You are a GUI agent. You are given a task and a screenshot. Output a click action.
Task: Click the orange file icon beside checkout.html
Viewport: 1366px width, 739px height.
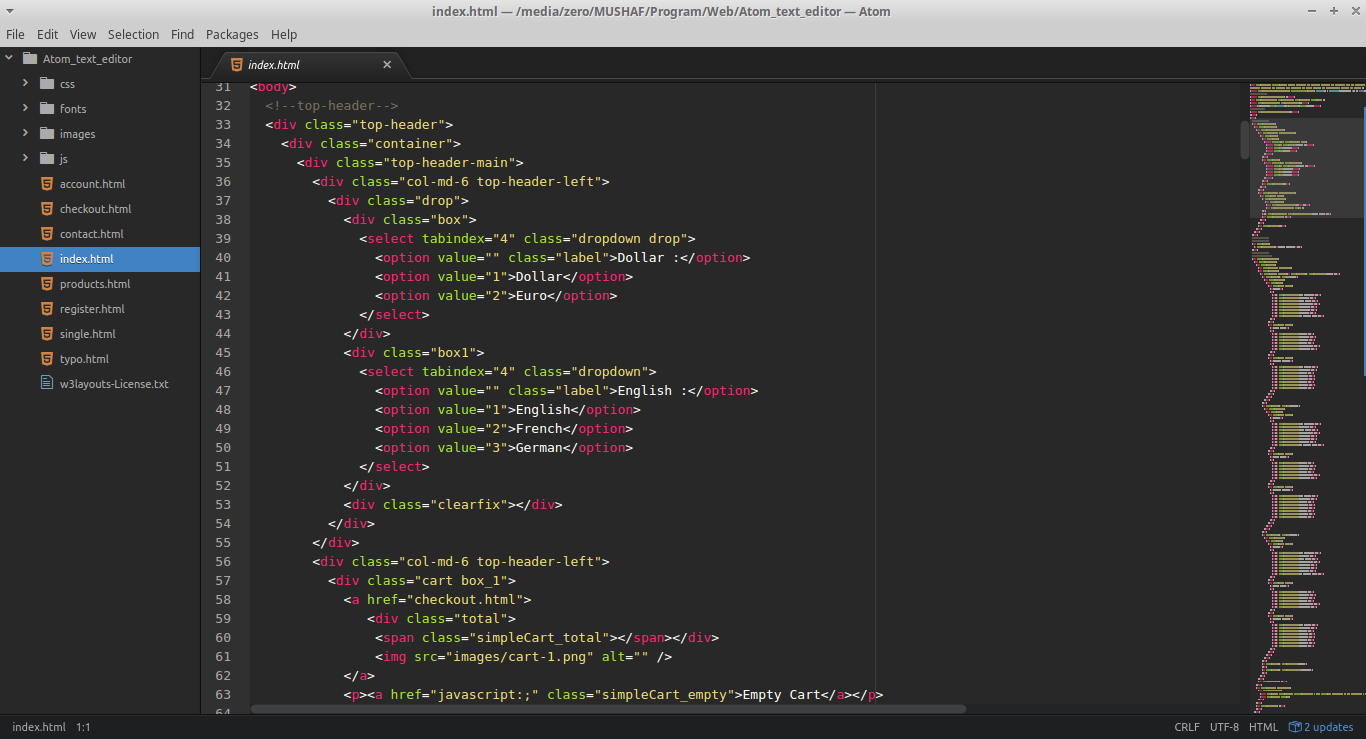[46, 208]
